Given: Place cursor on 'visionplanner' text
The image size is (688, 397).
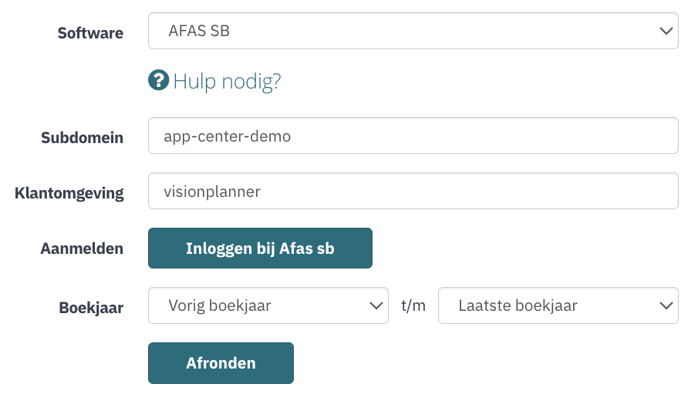Looking at the screenshot, I should pos(212,192).
